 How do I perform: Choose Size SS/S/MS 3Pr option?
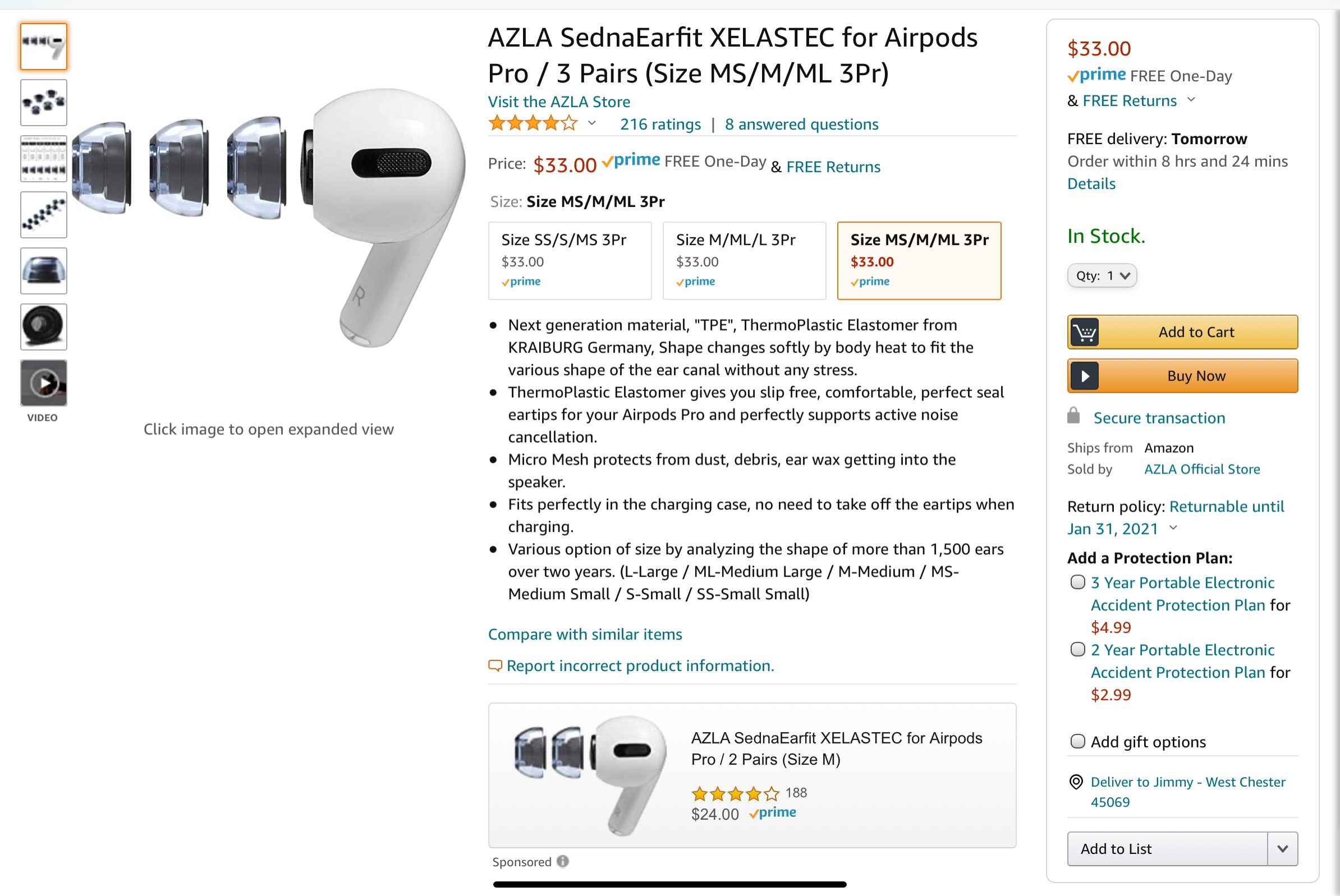[x=569, y=260]
